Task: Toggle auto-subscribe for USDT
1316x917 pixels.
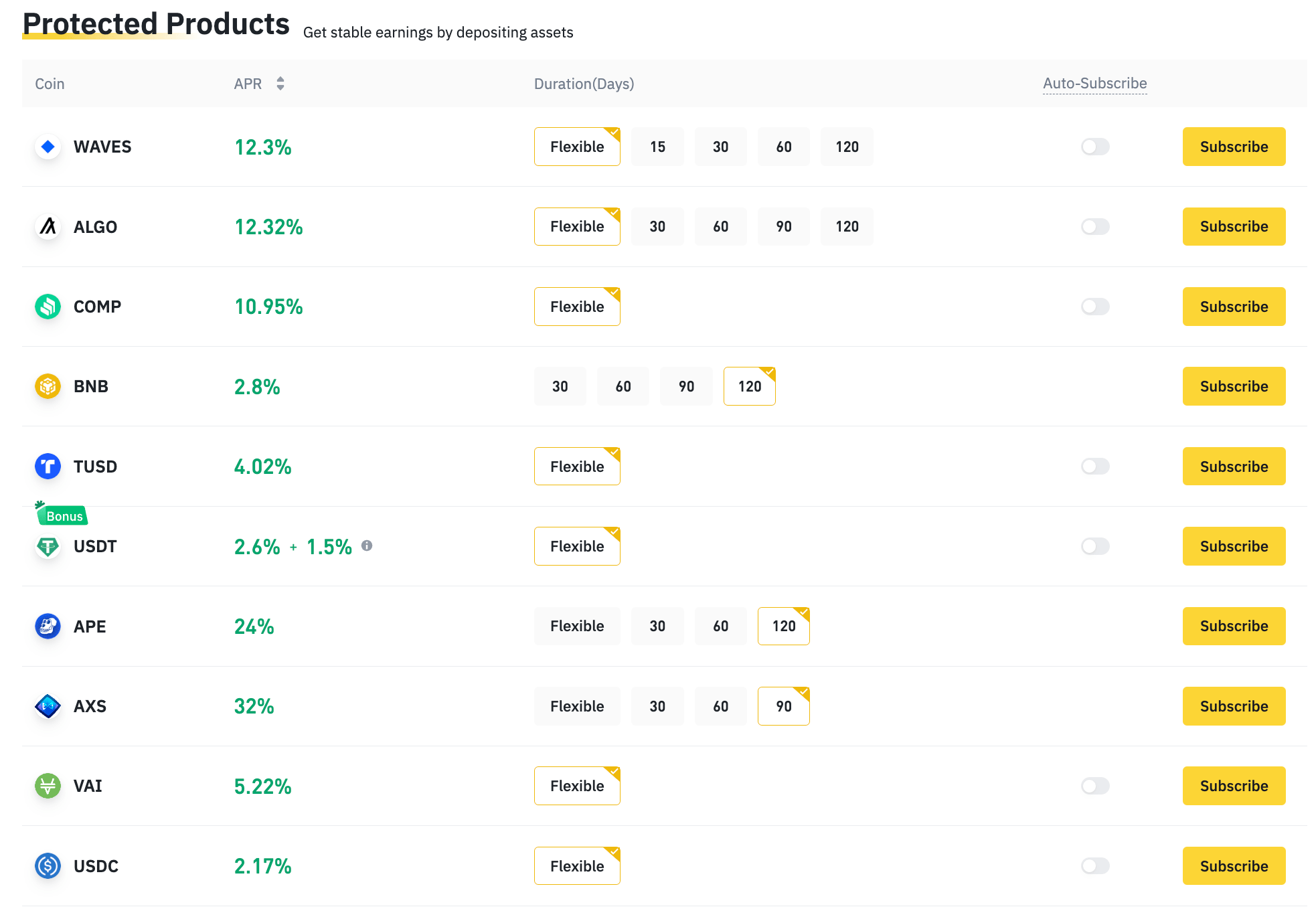Action: coord(1095,546)
